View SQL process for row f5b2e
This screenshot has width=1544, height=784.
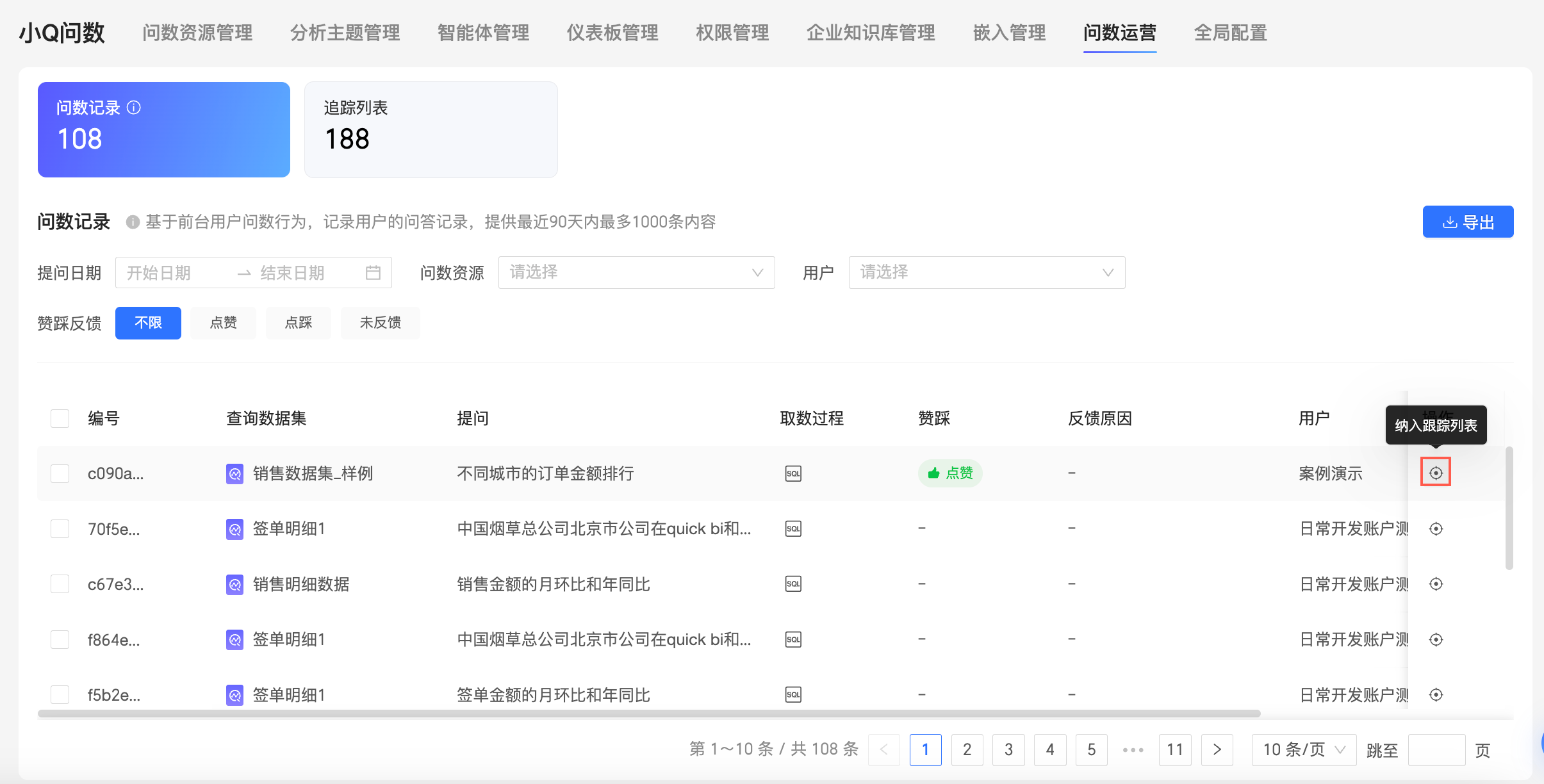click(793, 694)
